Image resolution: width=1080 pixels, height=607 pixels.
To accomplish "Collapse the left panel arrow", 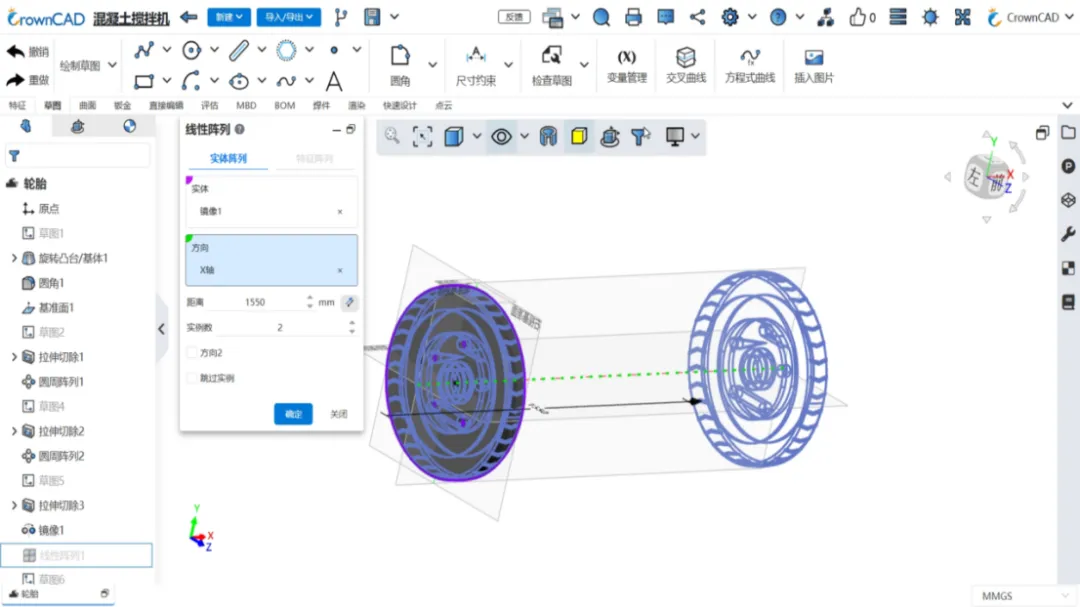I will [x=161, y=329].
